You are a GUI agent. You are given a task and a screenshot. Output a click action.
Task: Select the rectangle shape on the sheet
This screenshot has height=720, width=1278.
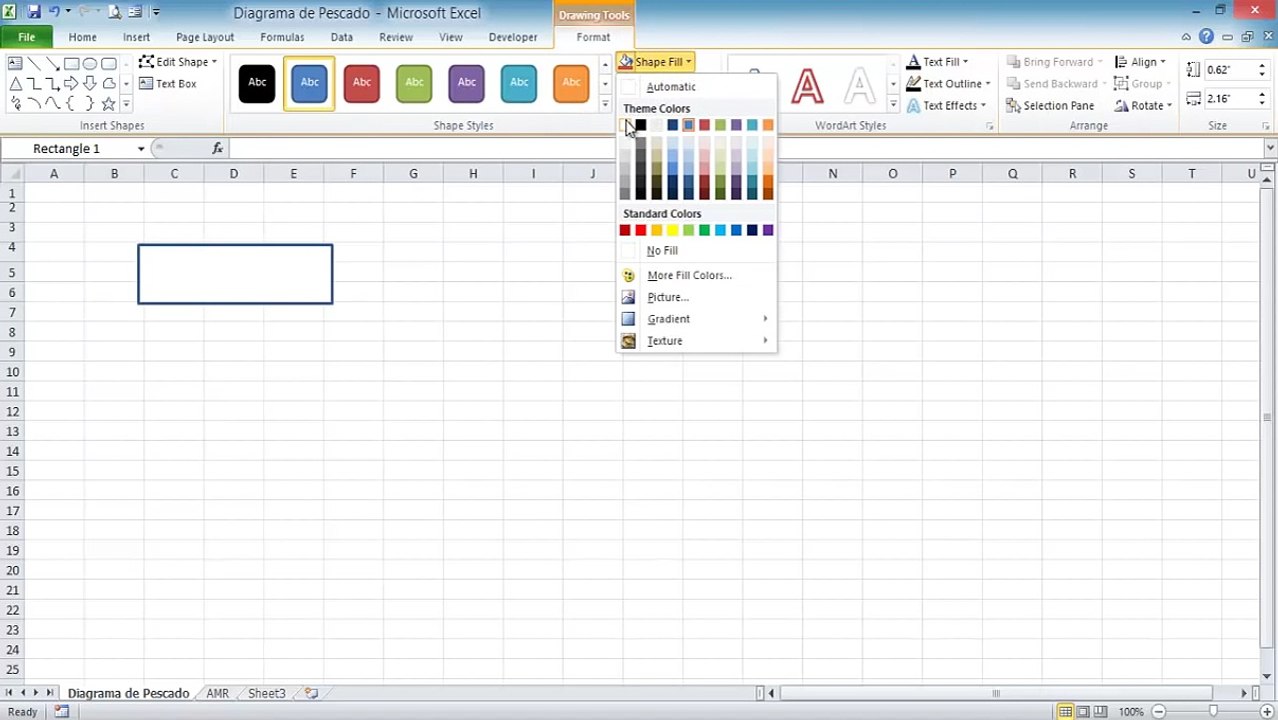tap(235, 274)
